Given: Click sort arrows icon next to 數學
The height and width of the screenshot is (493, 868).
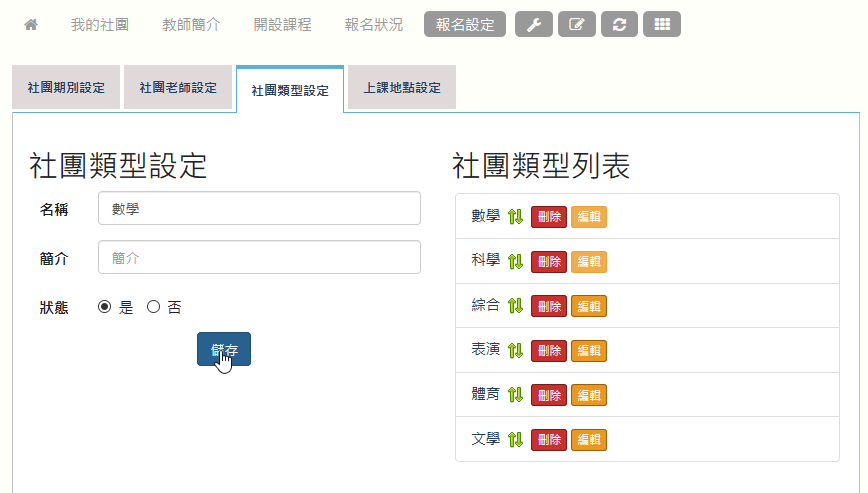Looking at the screenshot, I should [x=516, y=217].
